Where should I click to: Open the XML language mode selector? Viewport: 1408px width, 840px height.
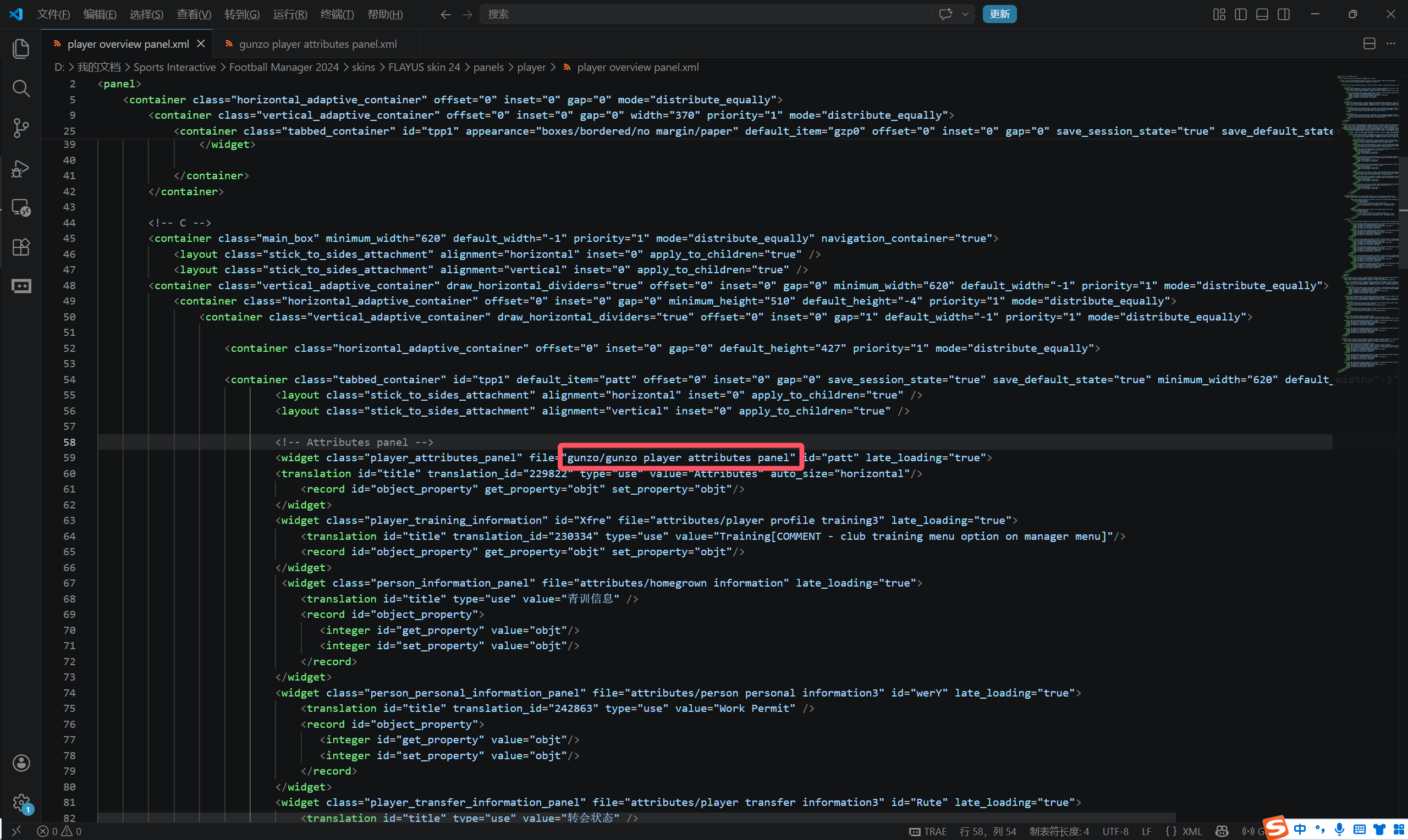point(1192,831)
